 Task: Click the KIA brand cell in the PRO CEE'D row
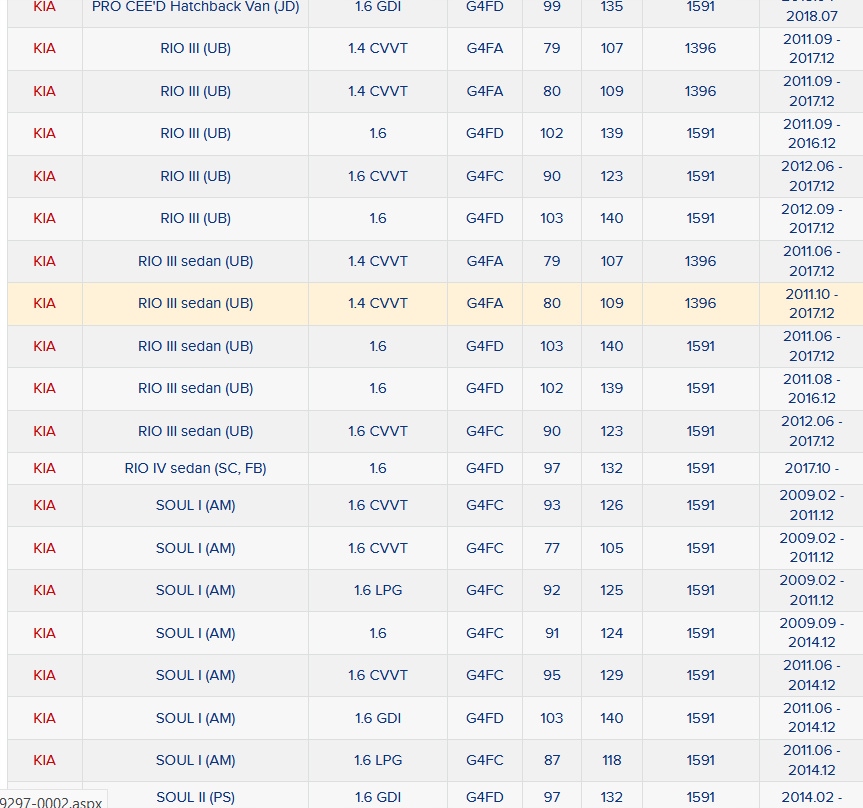coord(45,7)
